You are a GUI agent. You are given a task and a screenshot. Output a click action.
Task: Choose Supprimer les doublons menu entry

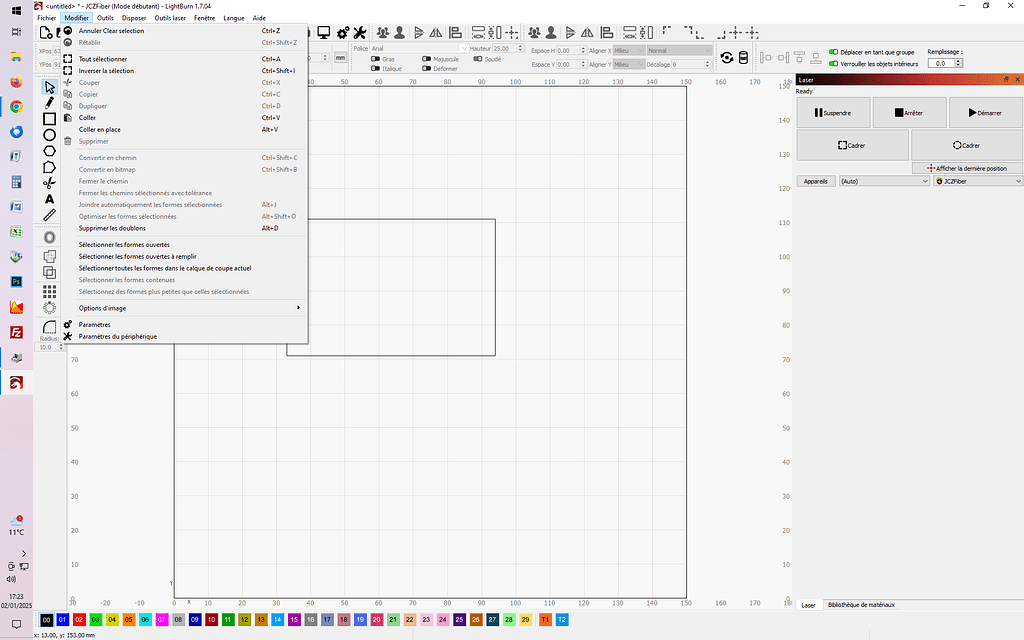coord(185,228)
